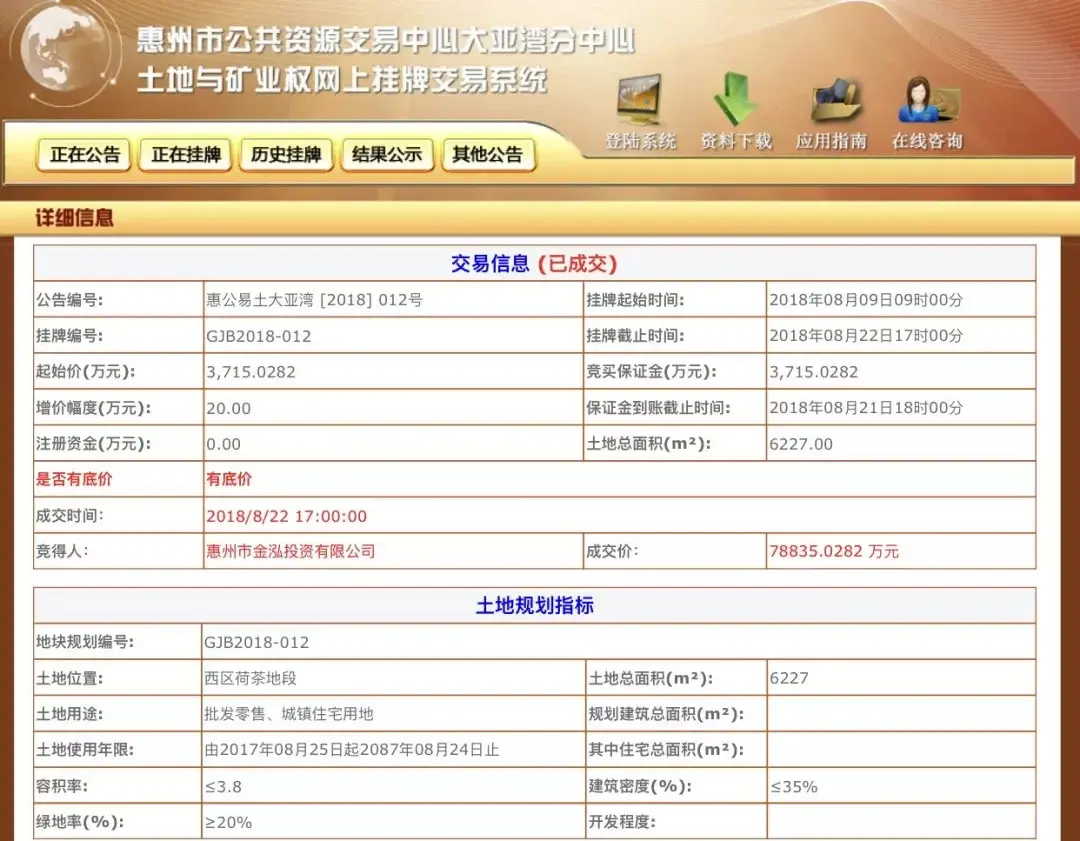This screenshot has height=841, width=1080.
Task: Select the land use 批发零售、城镇住宅用地
Action: 289,714
